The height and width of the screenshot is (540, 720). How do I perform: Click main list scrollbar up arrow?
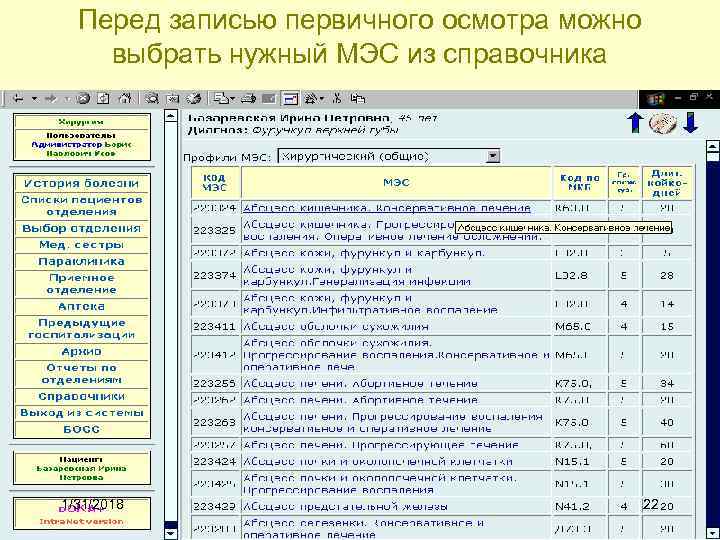coord(712,146)
